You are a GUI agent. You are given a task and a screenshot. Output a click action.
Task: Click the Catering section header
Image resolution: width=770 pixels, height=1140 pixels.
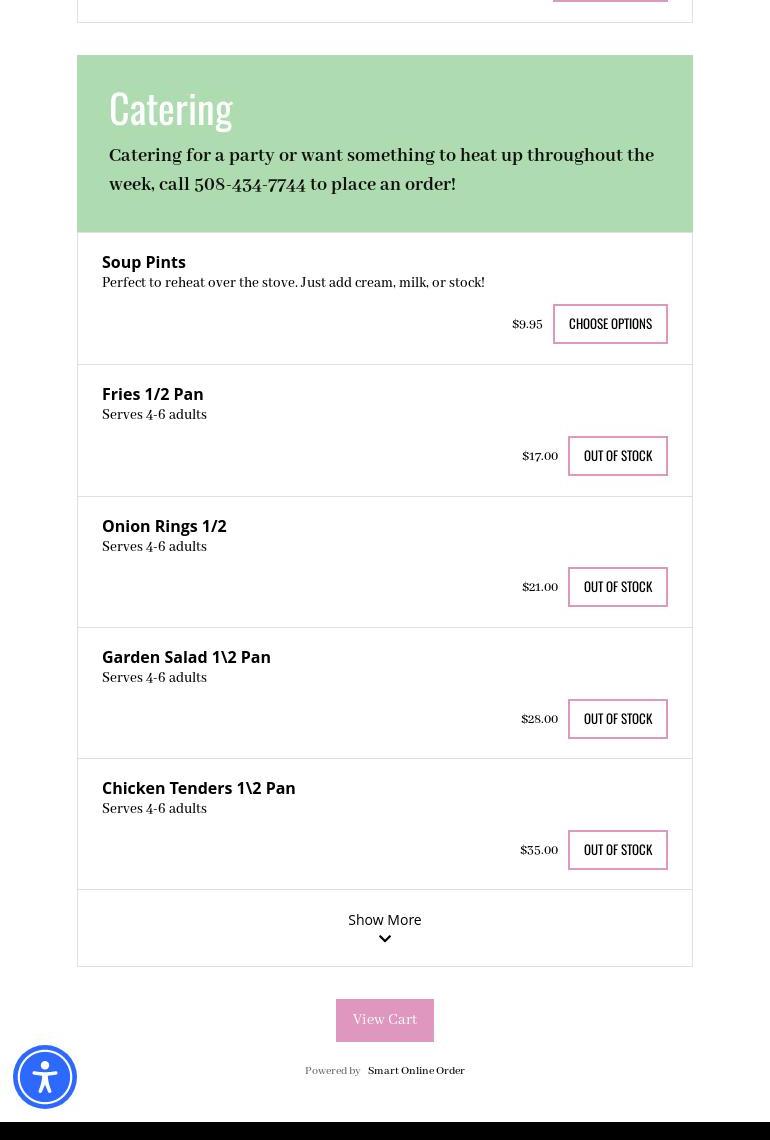tap(170, 107)
